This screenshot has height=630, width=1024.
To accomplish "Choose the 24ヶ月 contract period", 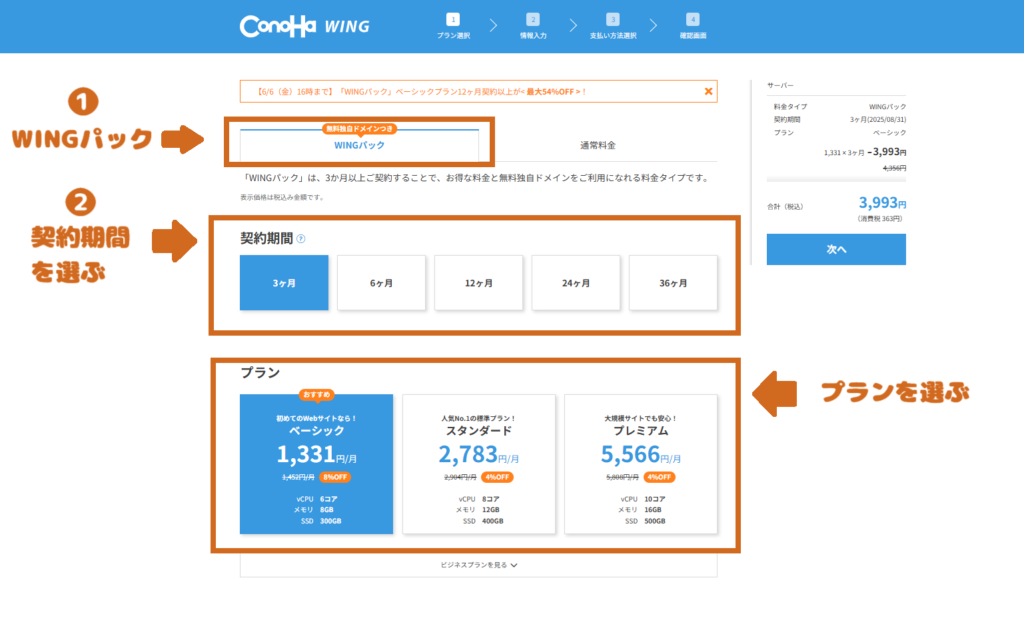I will tap(576, 283).
